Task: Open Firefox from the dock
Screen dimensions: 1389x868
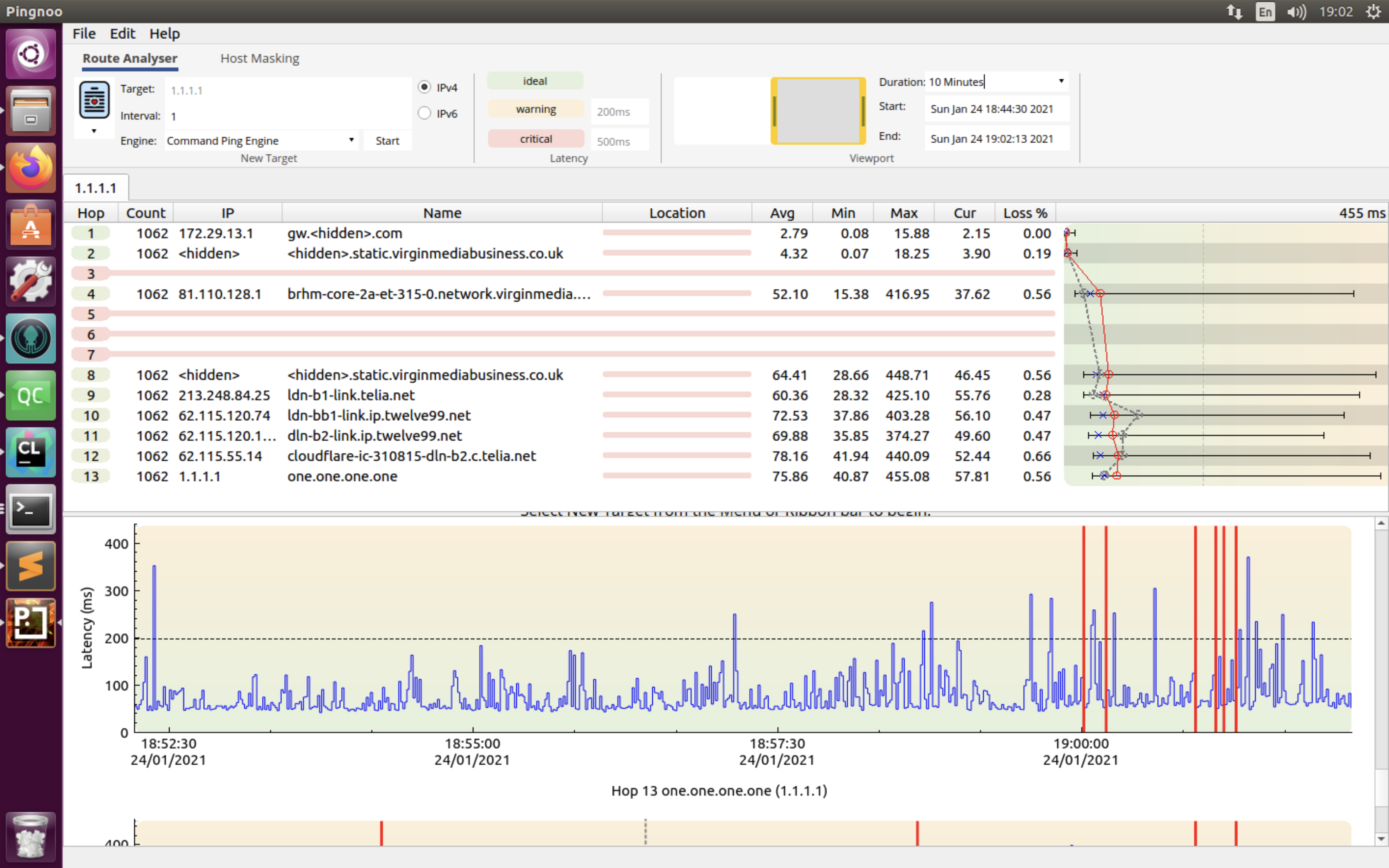Action: click(x=31, y=168)
